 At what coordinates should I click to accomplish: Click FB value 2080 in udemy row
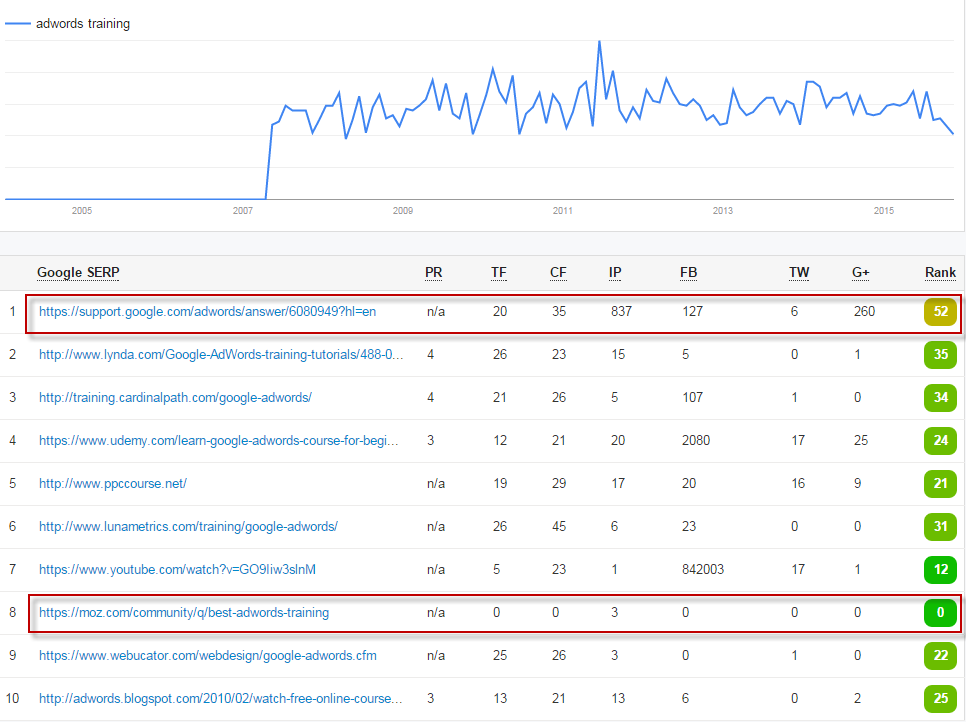(x=696, y=440)
